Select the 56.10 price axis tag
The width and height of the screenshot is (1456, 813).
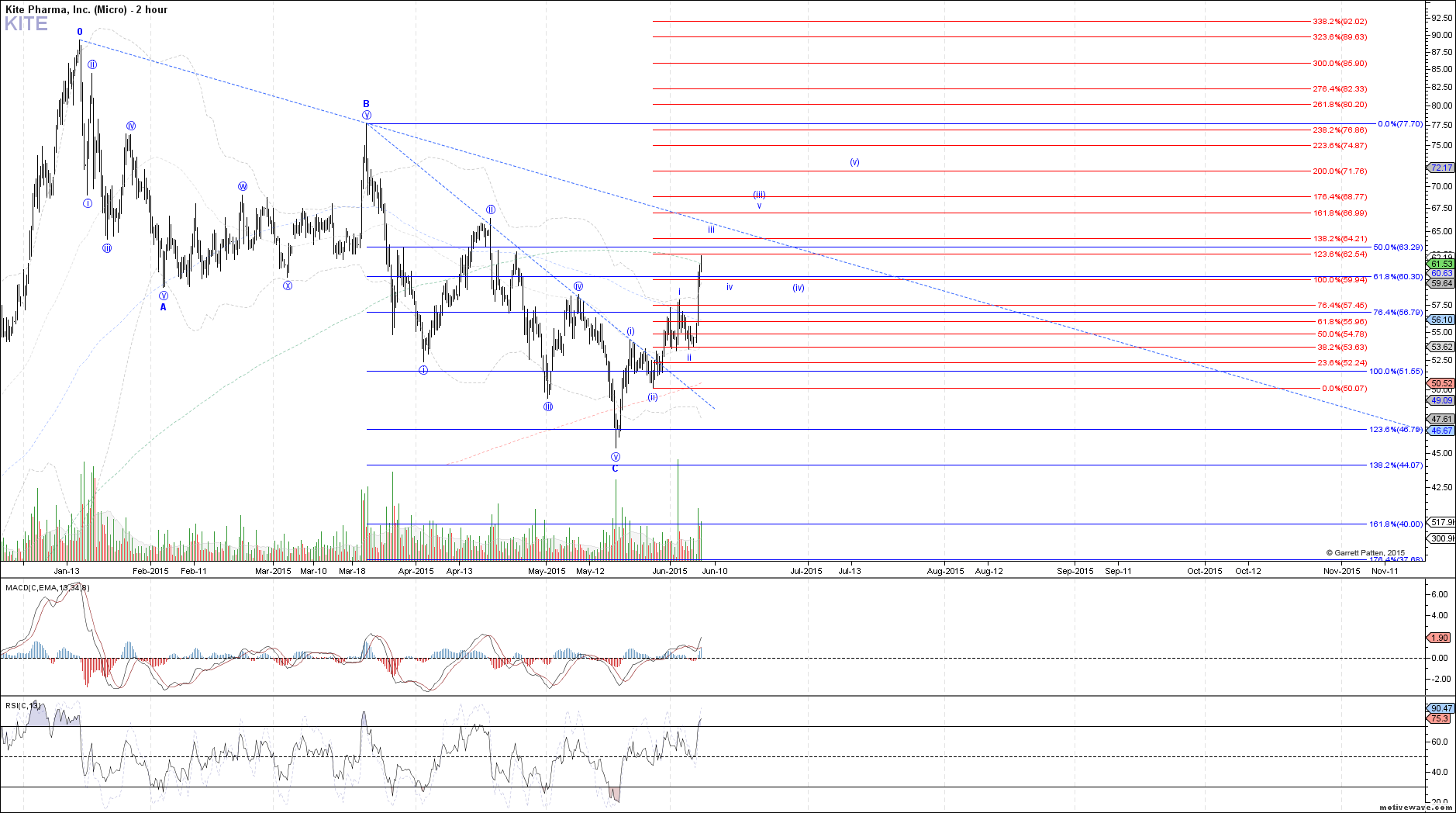1440,320
